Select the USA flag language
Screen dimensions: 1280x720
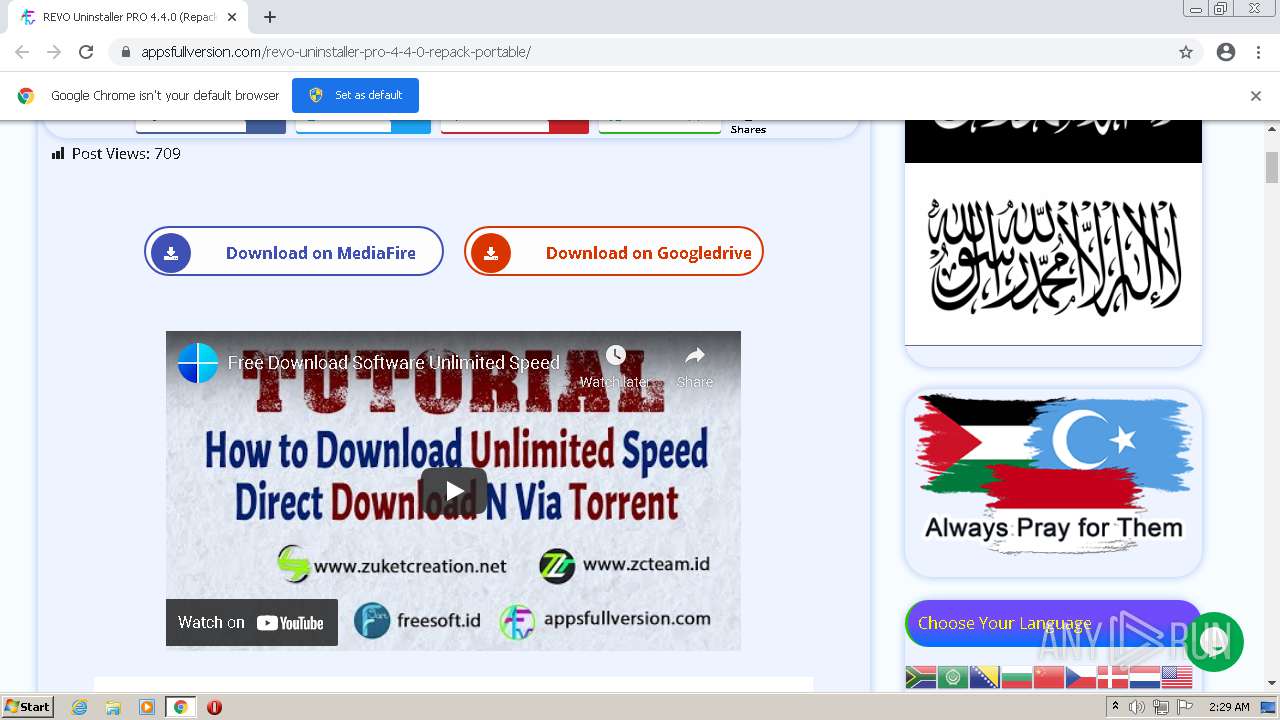(x=1177, y=677)
